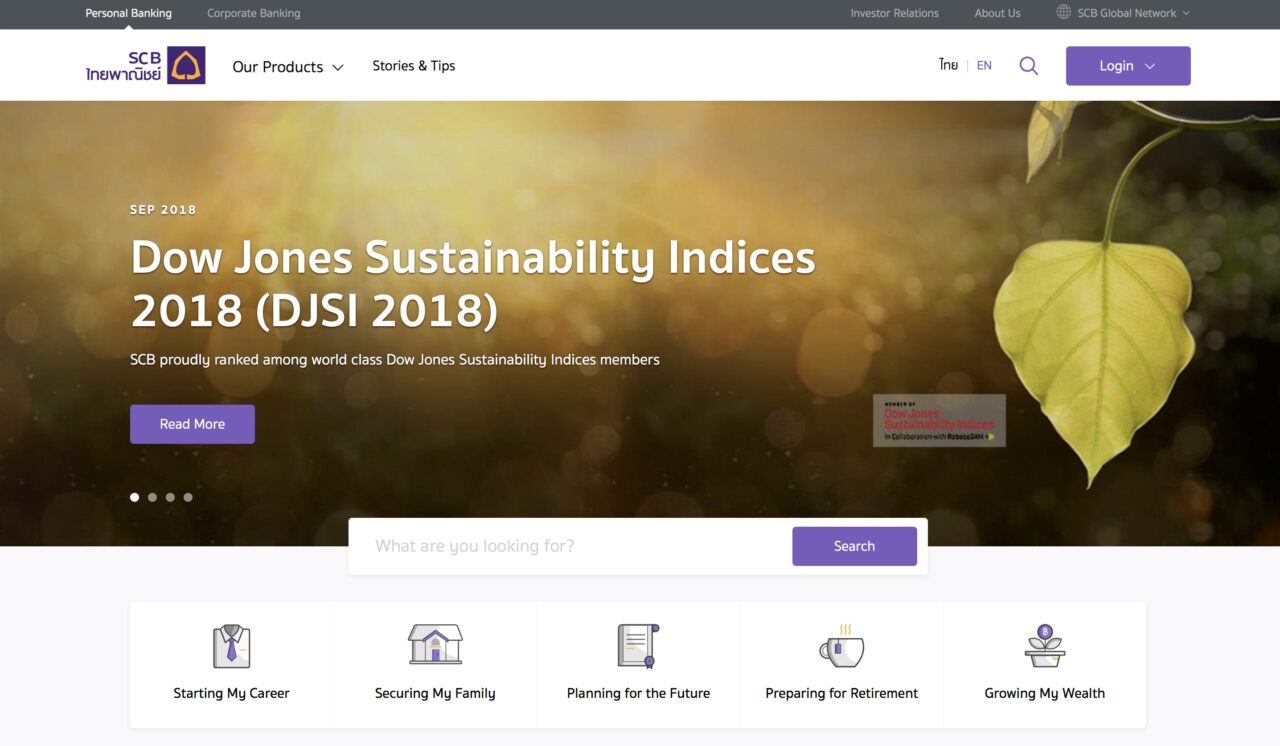Switch to Personal Banking tab
1280x746 pixels.
coord(128,13)
